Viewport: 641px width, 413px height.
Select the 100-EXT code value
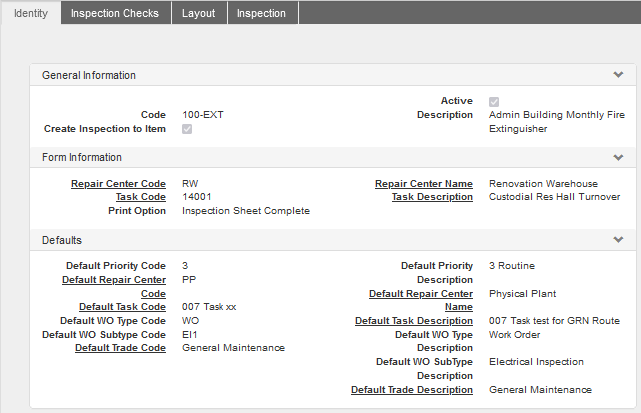(x=203, y=115)
